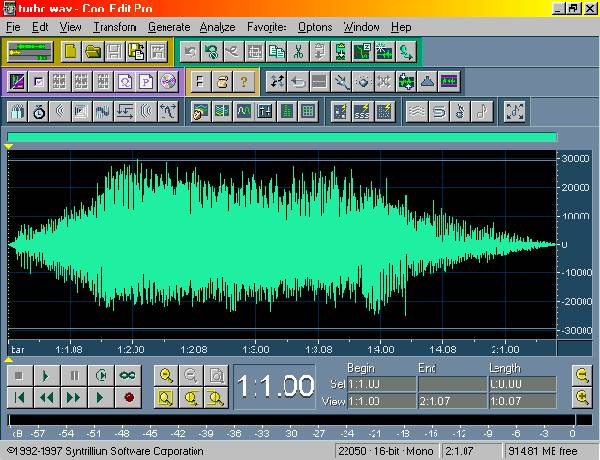Image resolution: width=600 pixels, height=460 pixels.
Task: Click the red Record button
Action: click(128, 397)
